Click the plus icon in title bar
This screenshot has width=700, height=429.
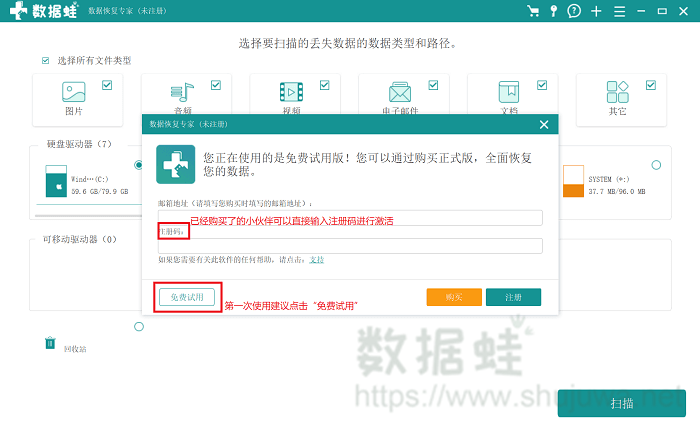596,11
